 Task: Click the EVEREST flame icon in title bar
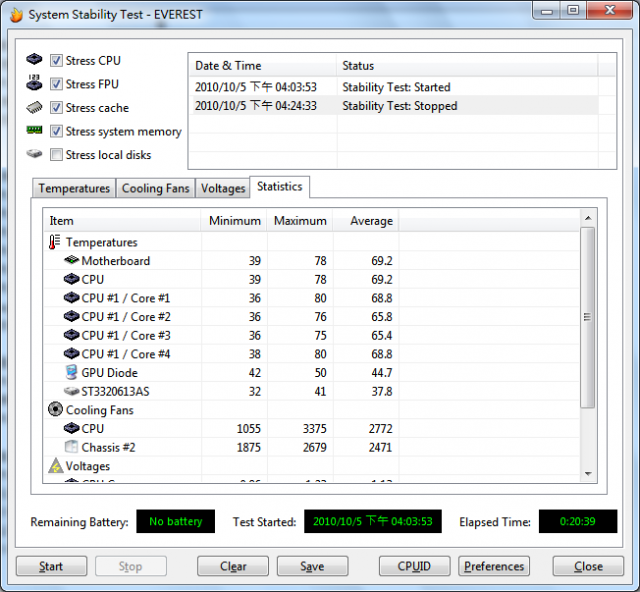click(16, 15)
